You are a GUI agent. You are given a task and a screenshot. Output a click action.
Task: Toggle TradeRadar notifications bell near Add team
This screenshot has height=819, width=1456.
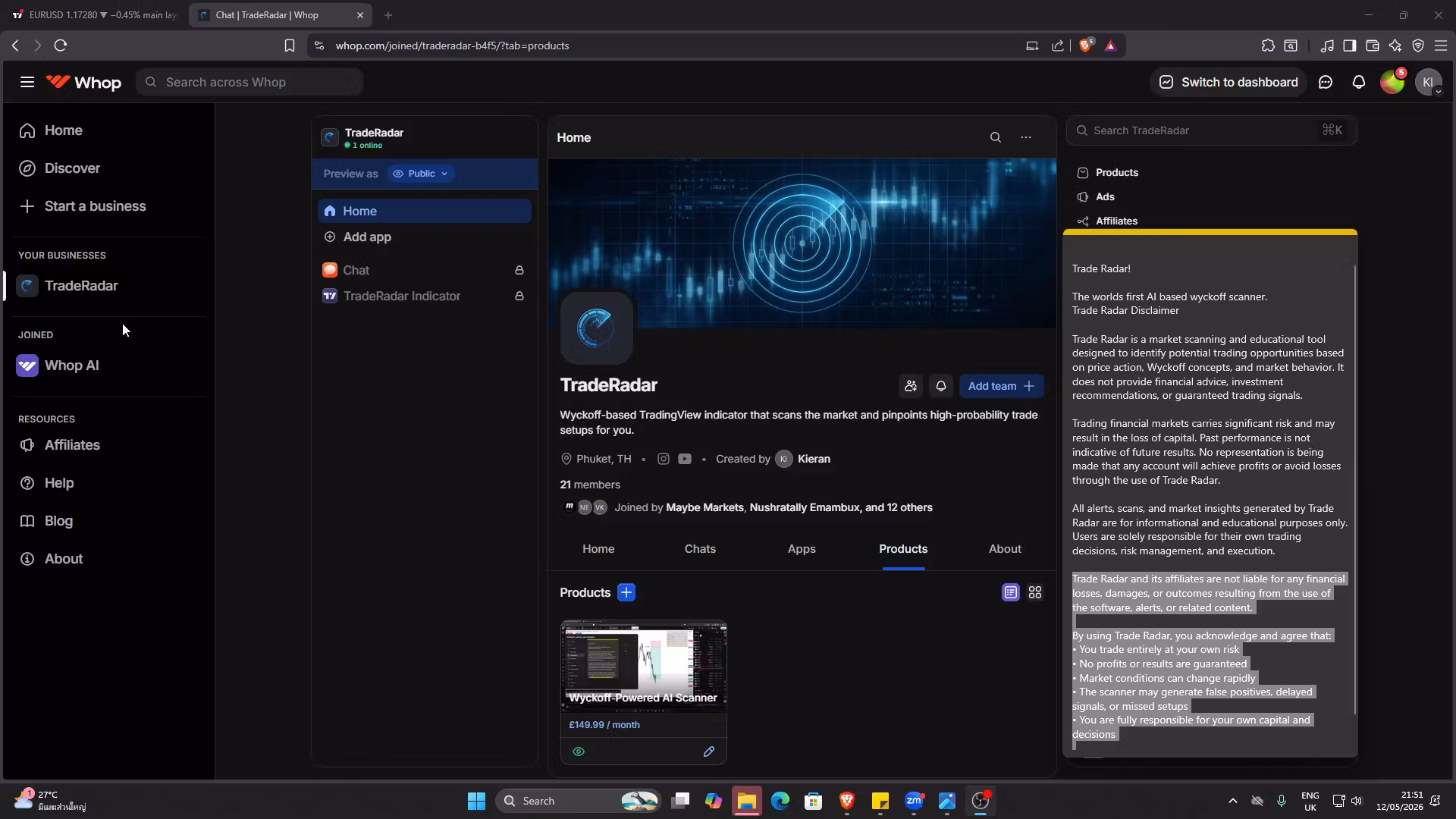[941, 386]
